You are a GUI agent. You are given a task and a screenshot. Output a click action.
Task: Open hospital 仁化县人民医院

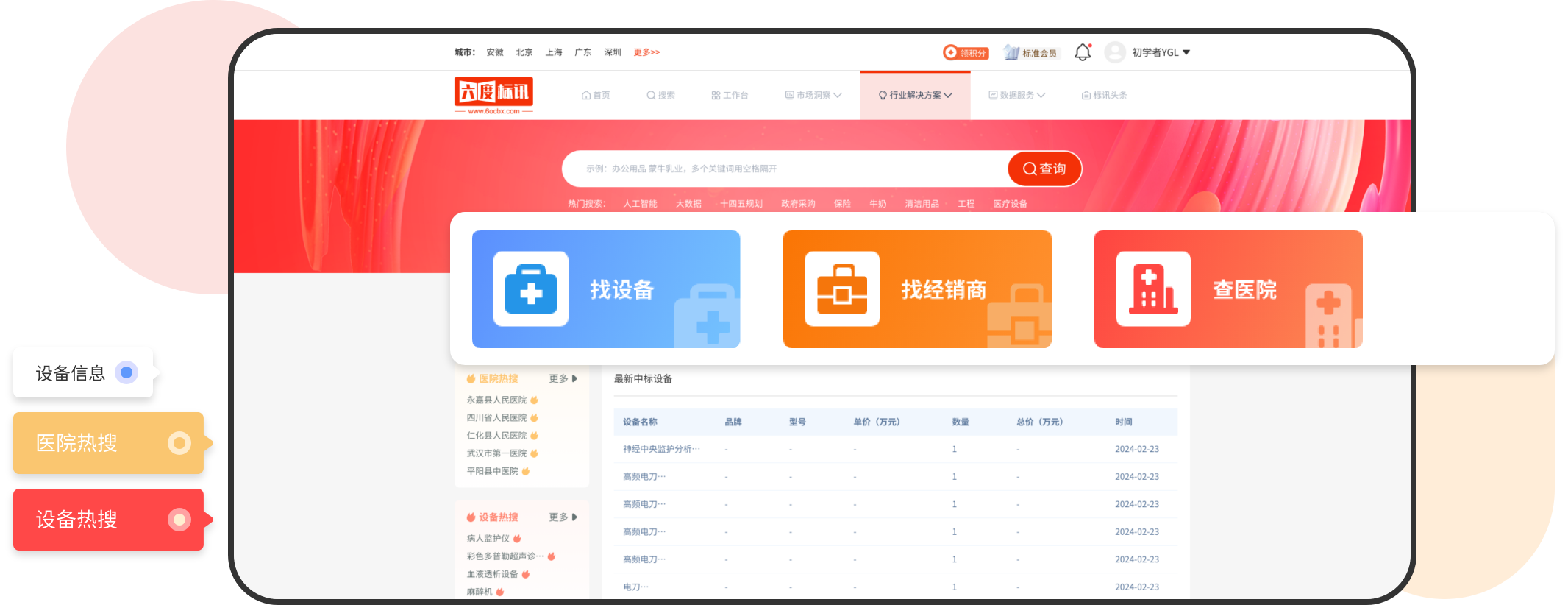coord(496,436)
